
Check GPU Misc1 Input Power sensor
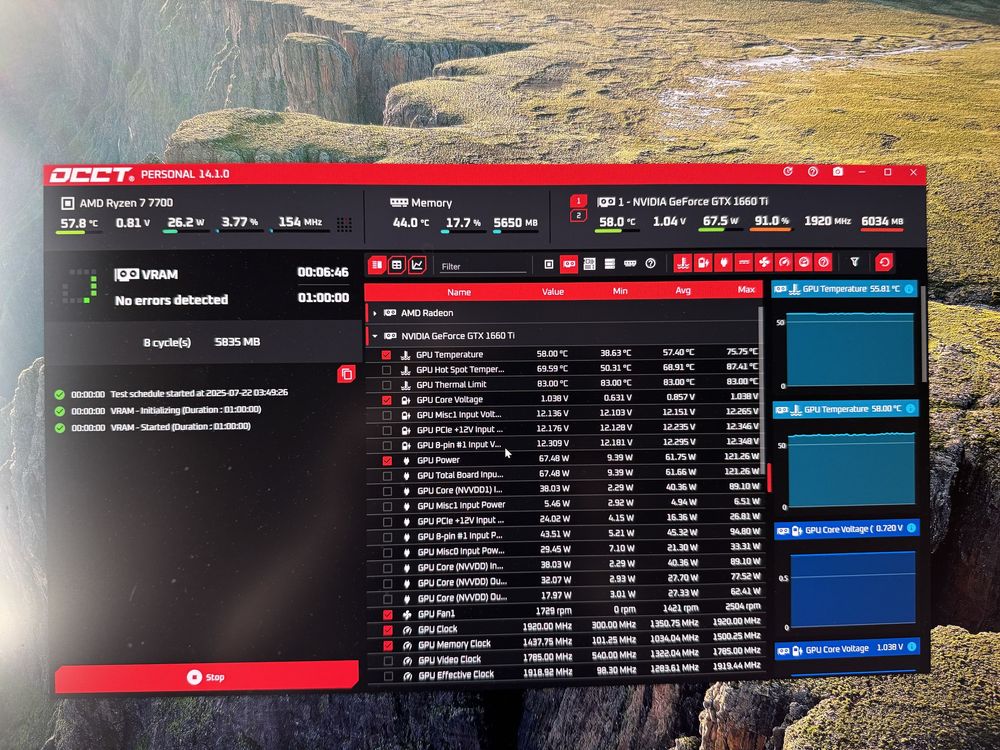(387, 506)
